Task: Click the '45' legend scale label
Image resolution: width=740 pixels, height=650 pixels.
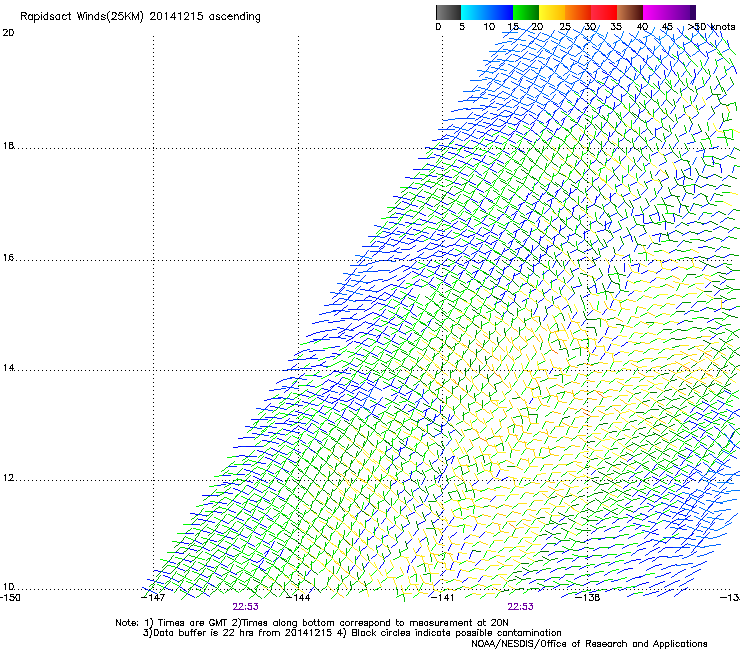Action: tap(667, 27)
